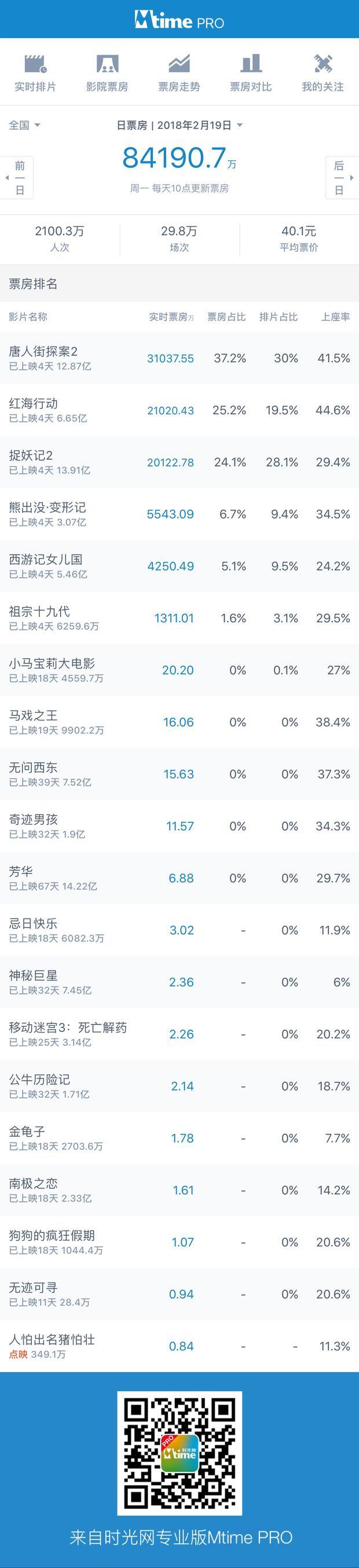359x1568 pixels.
Task: Click the Mtime PRO logo
Action: pyautogui.click(x=179, y=21)
